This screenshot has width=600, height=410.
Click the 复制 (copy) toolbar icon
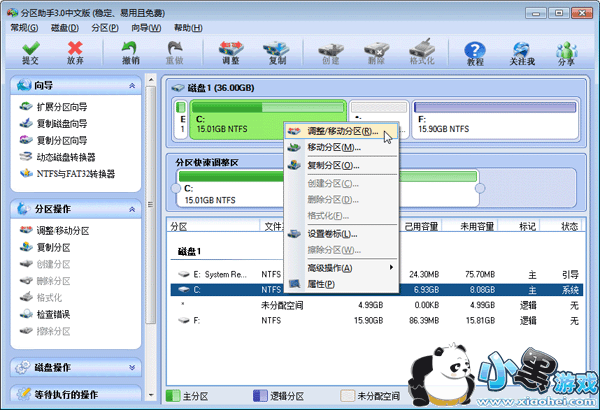pos(277,53)
